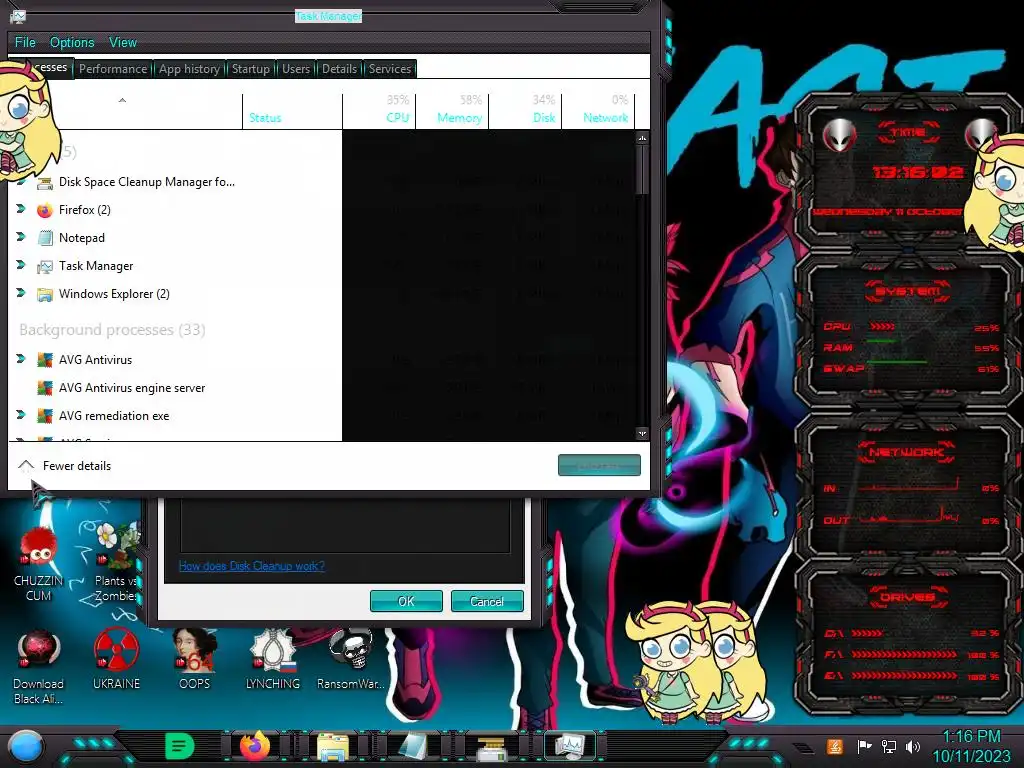This screenshot has height=768, width=1024.
Task: Click the Fewer details label
Action: point(77,466)
